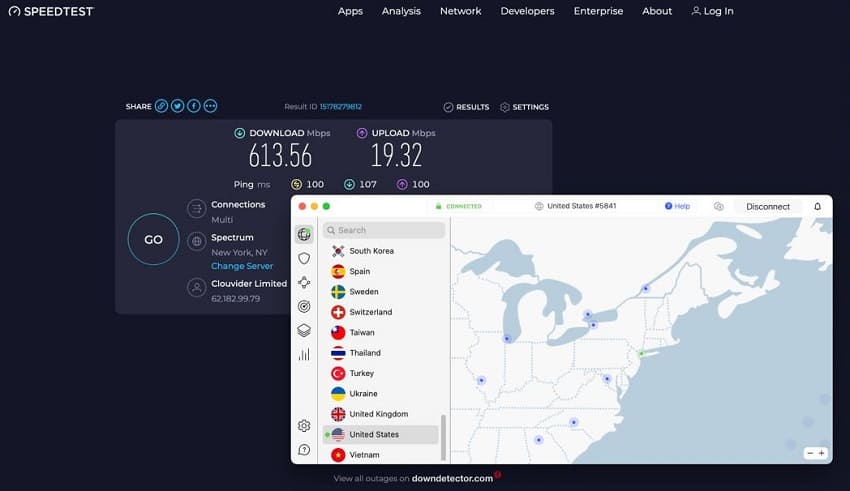Screen dimensions: 850x491
Task: Click the Spectrum server globe icon
Action: [x=196, y=241]
